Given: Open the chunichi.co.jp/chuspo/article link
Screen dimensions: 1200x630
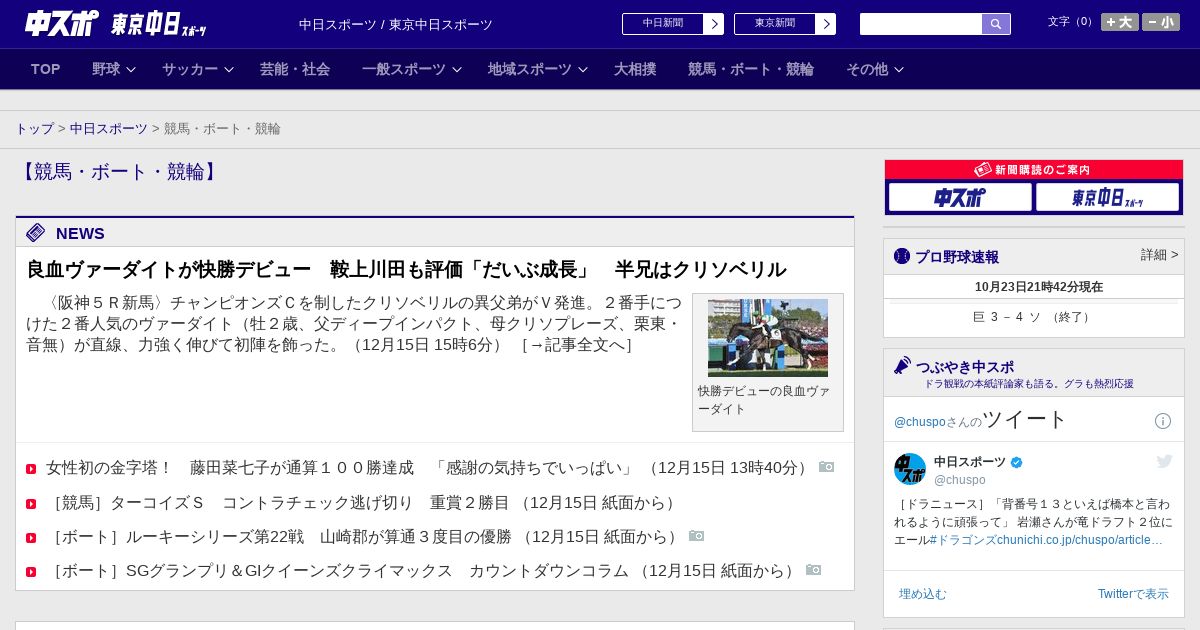Looking at the screenshot, I should (x=1081, y=540).
